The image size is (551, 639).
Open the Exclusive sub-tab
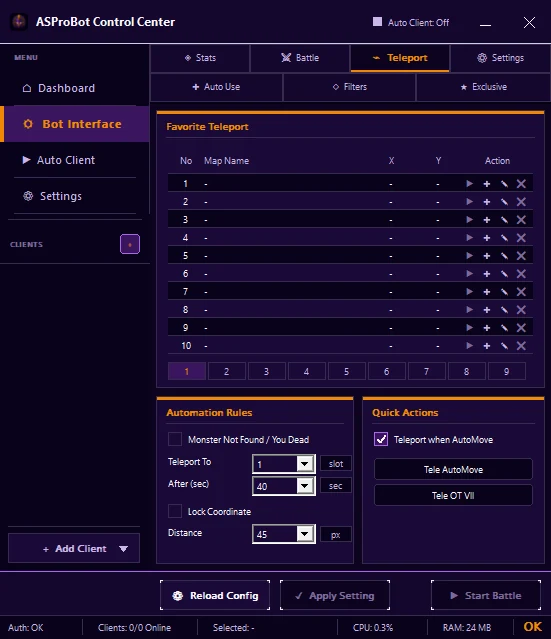pyautogui.click(x=483, y=87)
